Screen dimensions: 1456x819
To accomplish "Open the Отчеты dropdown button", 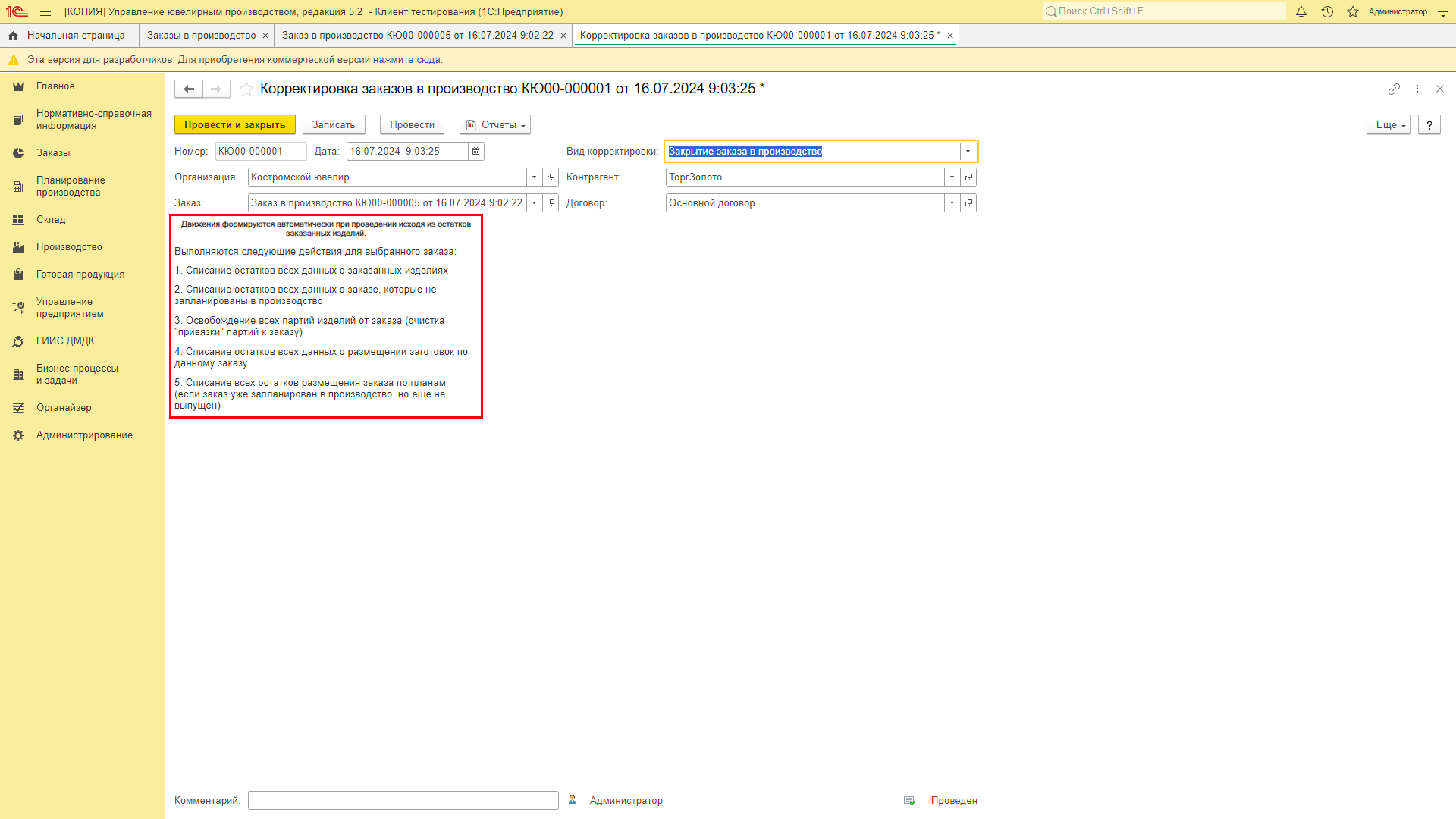I will (x=495, y=125).
